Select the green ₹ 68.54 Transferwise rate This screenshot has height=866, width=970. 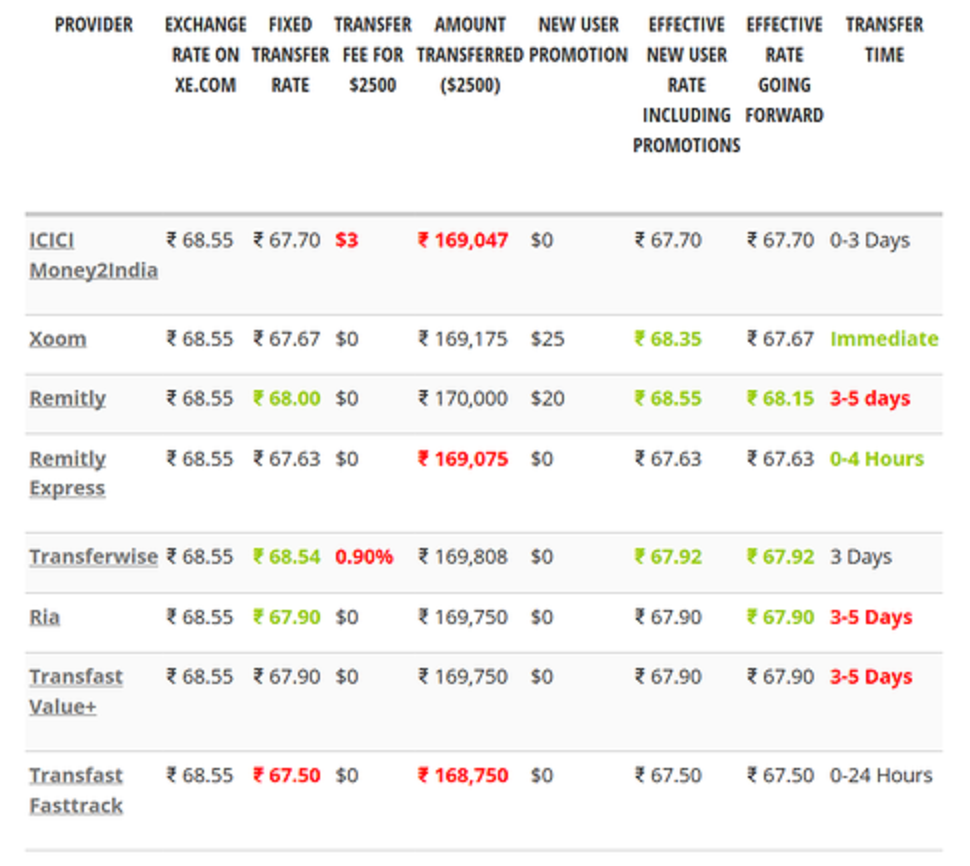286,557
